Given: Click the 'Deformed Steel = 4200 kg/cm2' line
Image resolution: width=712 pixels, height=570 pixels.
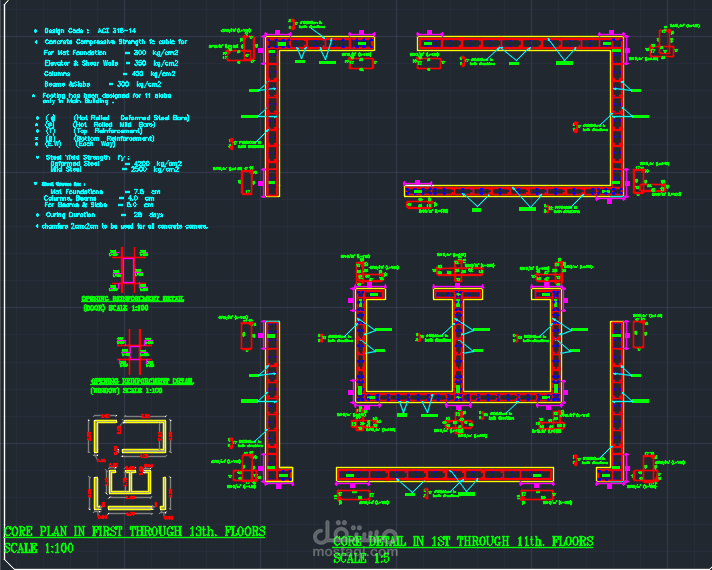Looking at the screenshot, I should (116, 164).
